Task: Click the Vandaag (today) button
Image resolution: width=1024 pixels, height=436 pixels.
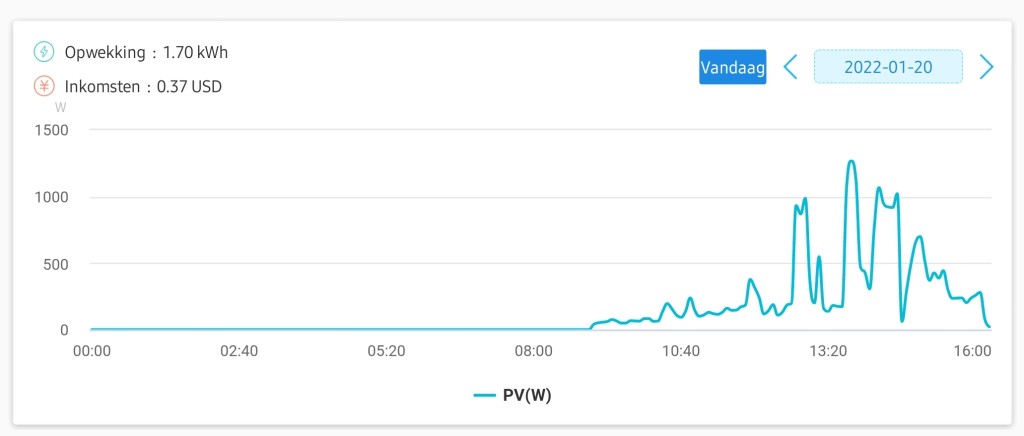Action: [732, 67]
